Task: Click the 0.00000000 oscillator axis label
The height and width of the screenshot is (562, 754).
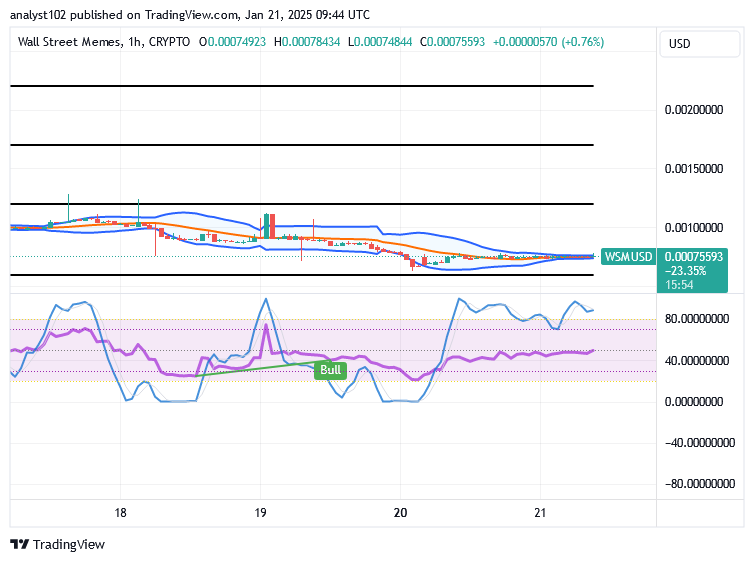Action: point(694,401)
